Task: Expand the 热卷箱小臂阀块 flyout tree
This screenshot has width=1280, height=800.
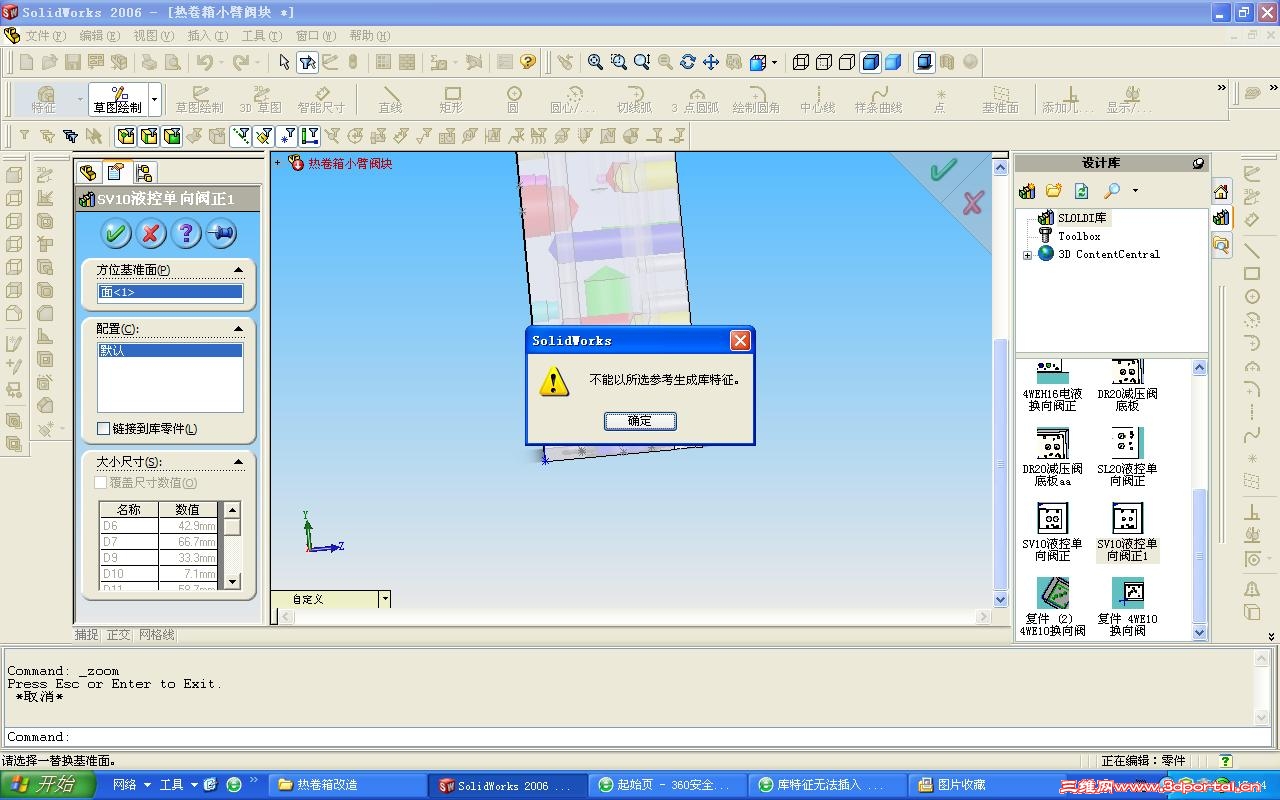Action: tap(278, 162)
